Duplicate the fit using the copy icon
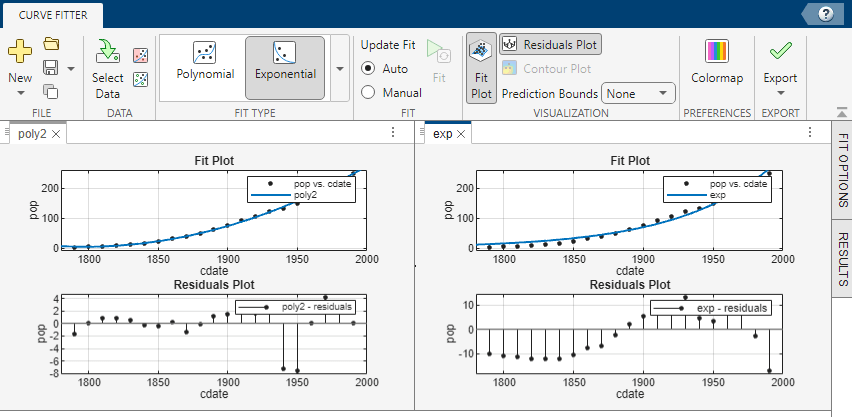The image size is (852, 417). 51,91
